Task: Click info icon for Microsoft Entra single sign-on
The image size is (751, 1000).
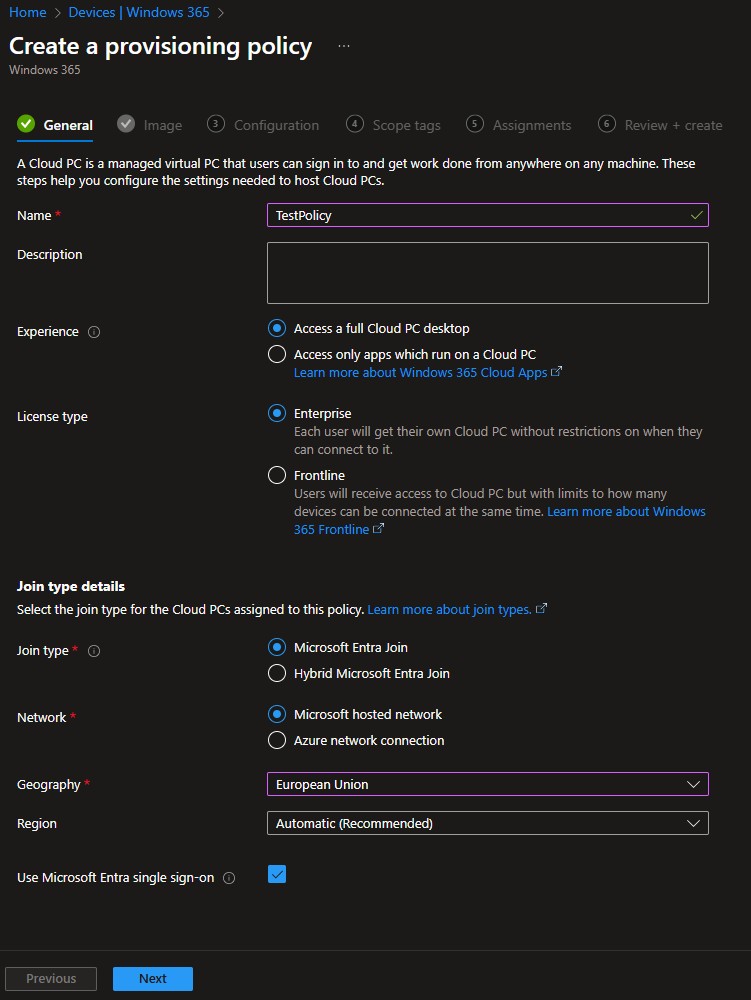Action: coord(229,878)
